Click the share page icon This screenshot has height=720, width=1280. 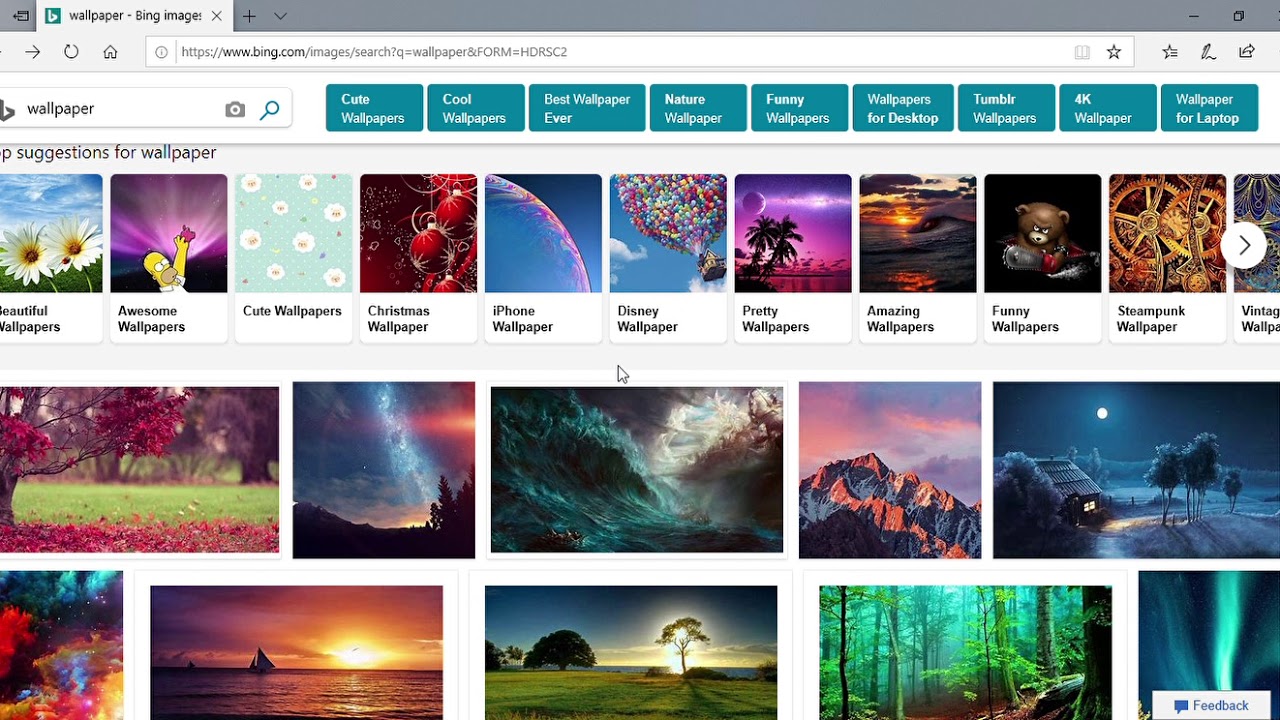(1246, 52)
